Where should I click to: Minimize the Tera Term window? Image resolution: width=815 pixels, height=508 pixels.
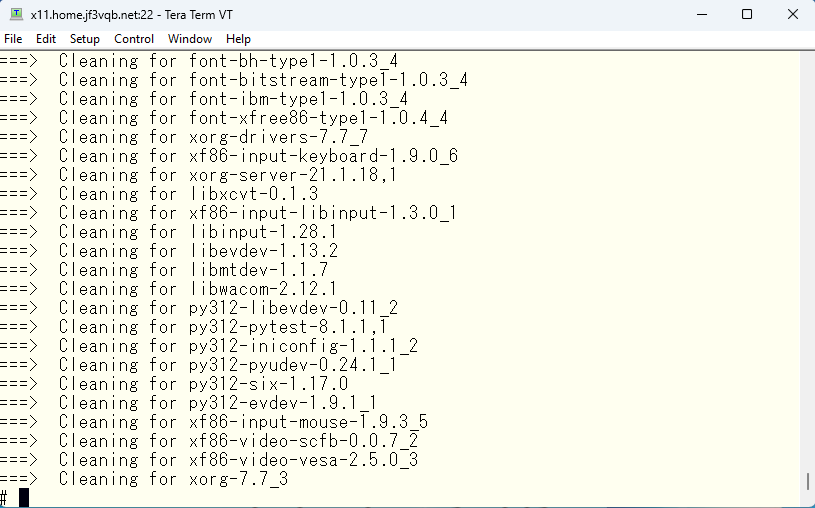pos(702,15)
